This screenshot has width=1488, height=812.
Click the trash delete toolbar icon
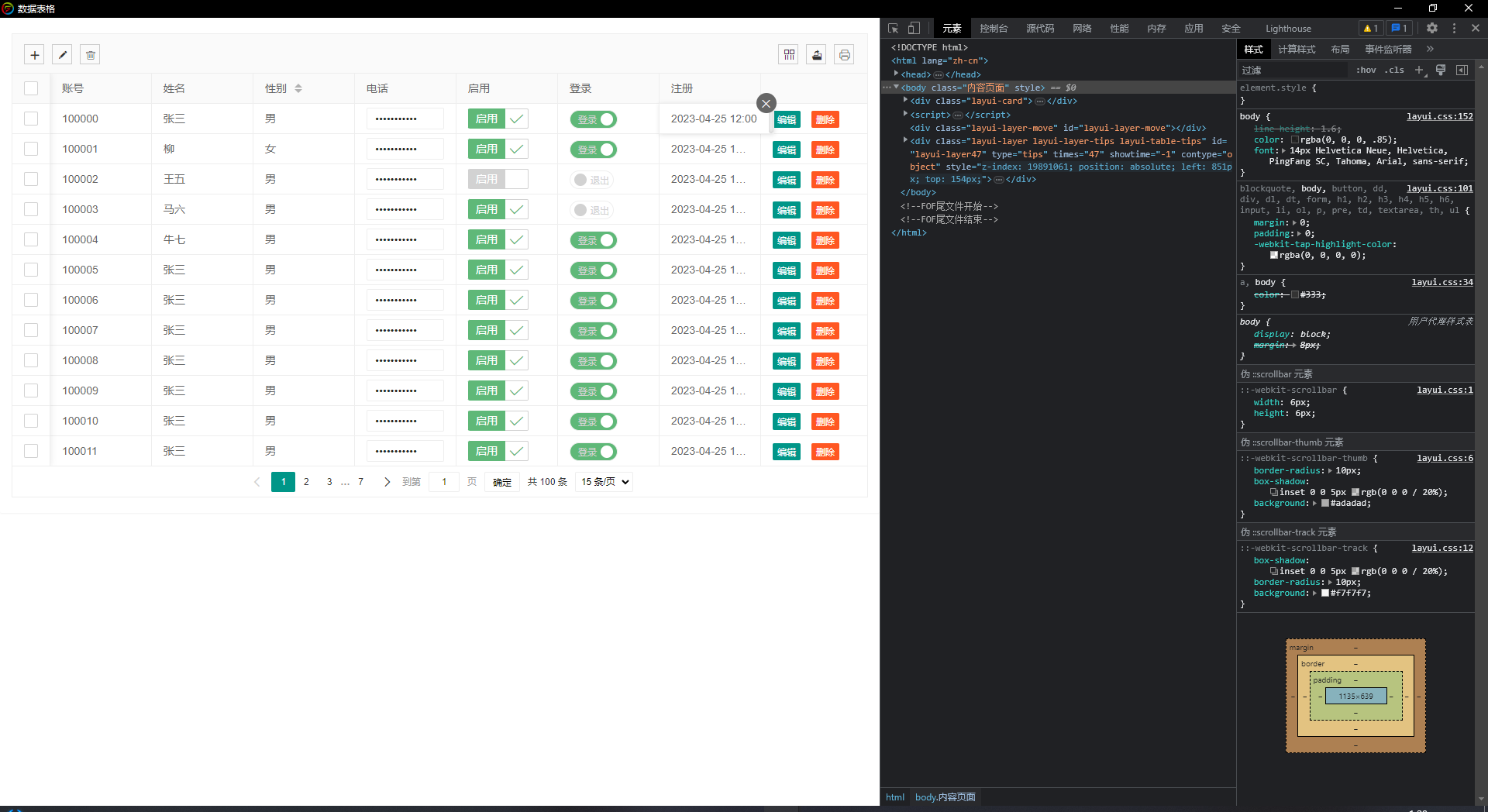[x=91, y=55]
